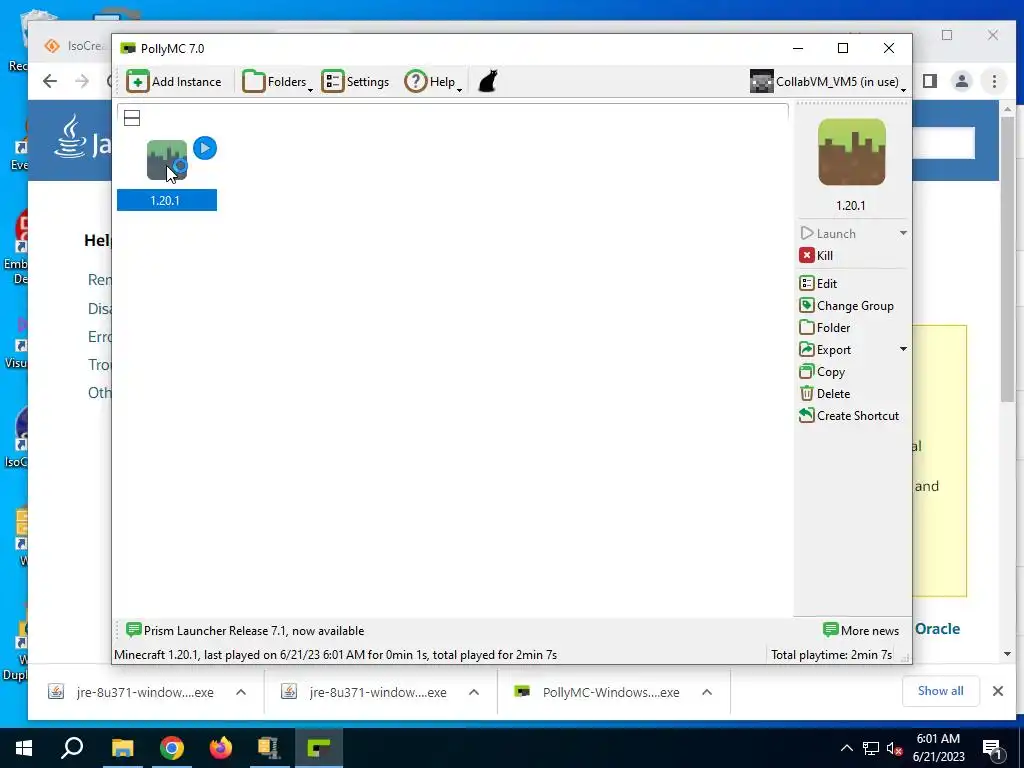Image resolution: width=1024 pixels, height=768 pixels.
Task: Click the network tray icon
Action: pos(871,748)
